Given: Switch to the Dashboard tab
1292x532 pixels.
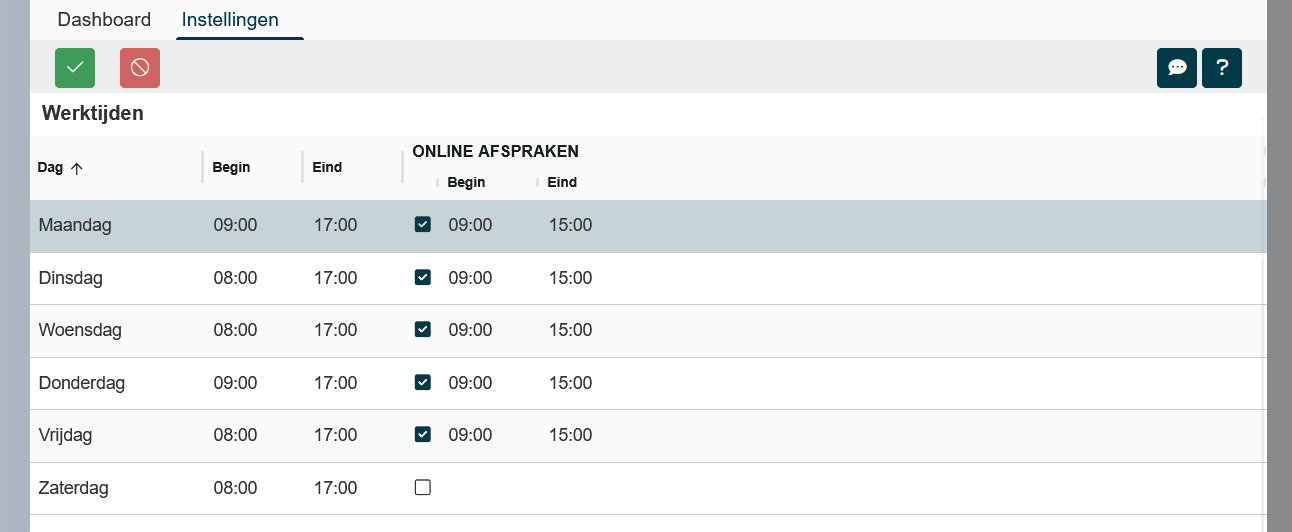Looking at the screenshot, I should tap(104, 20).
